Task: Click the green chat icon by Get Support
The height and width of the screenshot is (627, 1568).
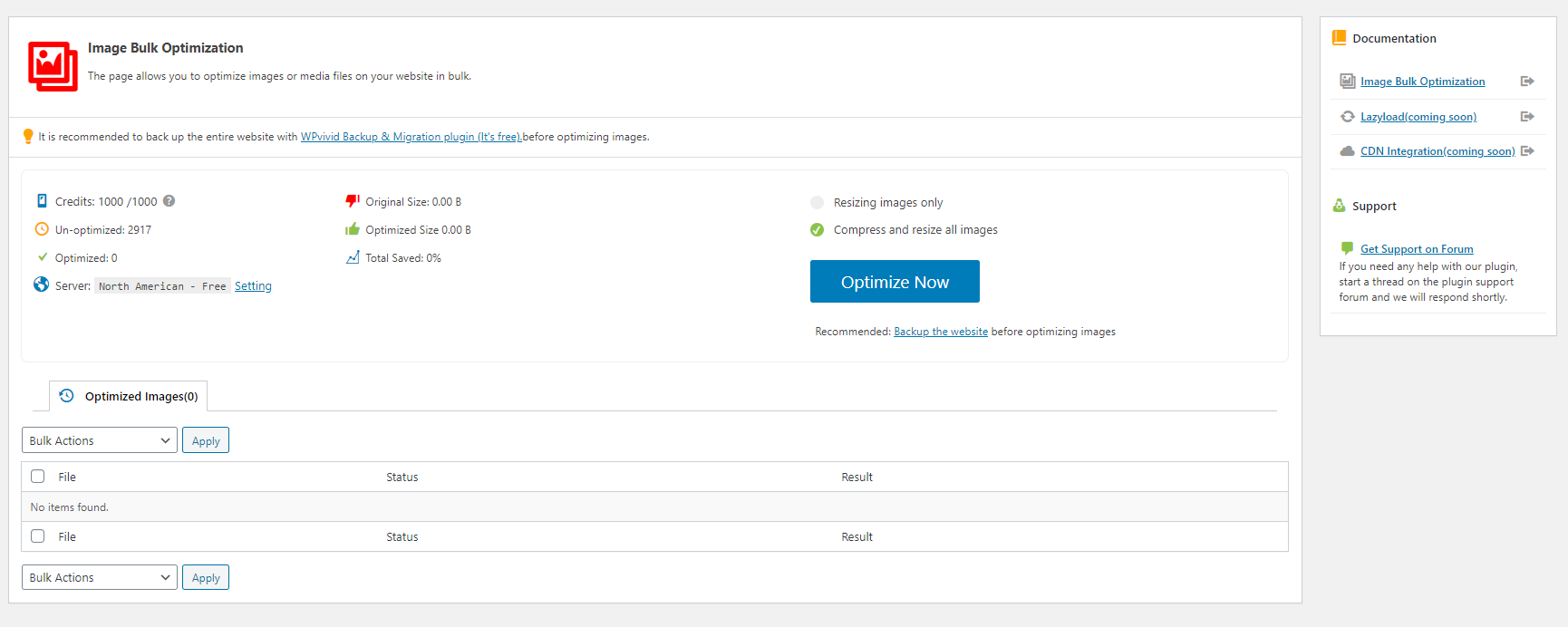Action: (x=1347, y=248)
